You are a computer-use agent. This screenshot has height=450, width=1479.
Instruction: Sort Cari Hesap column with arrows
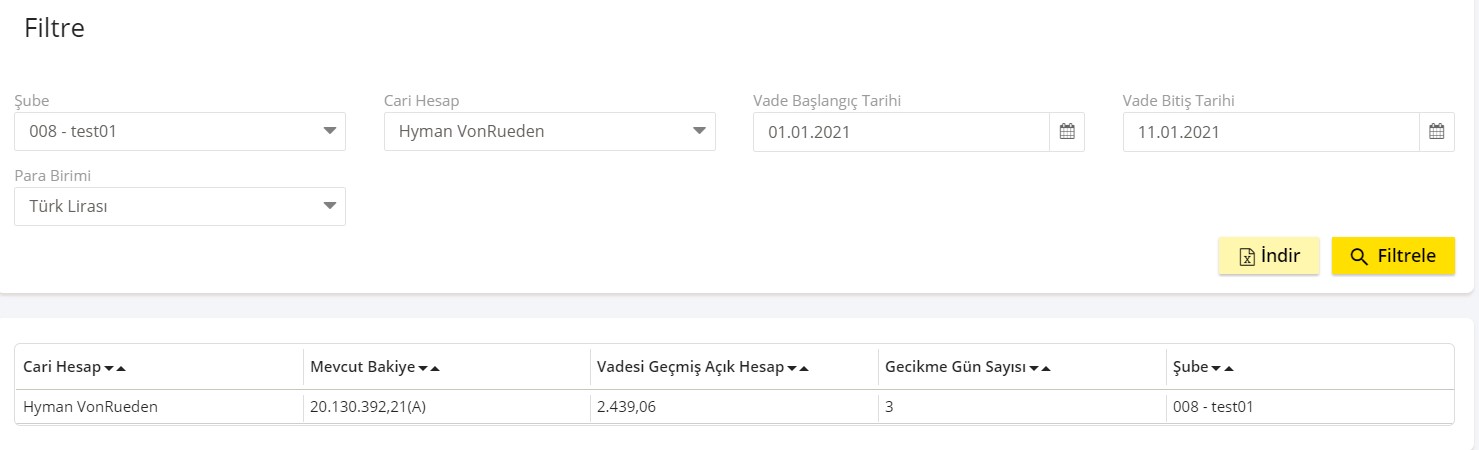click(x=115, y=368)
